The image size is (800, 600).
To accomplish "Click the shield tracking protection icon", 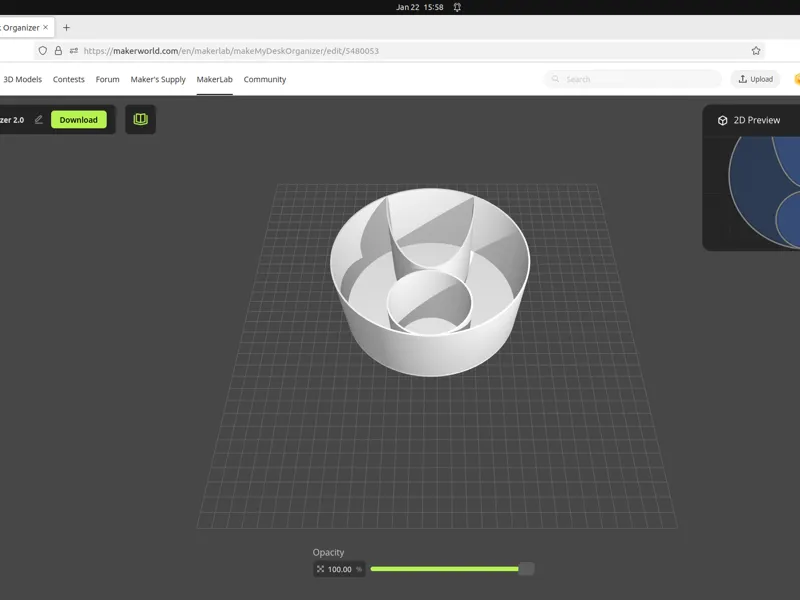I will (x=43, y=51).
